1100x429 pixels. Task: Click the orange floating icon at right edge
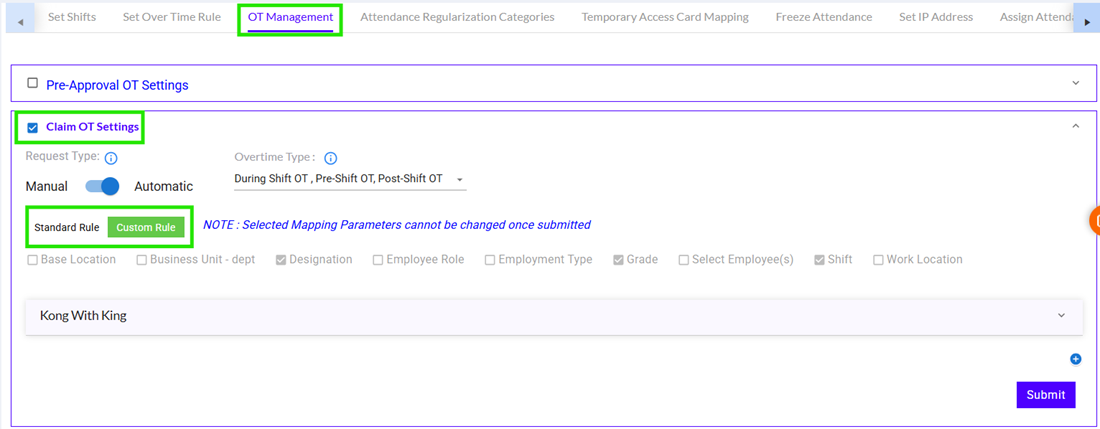point(1095,220)
